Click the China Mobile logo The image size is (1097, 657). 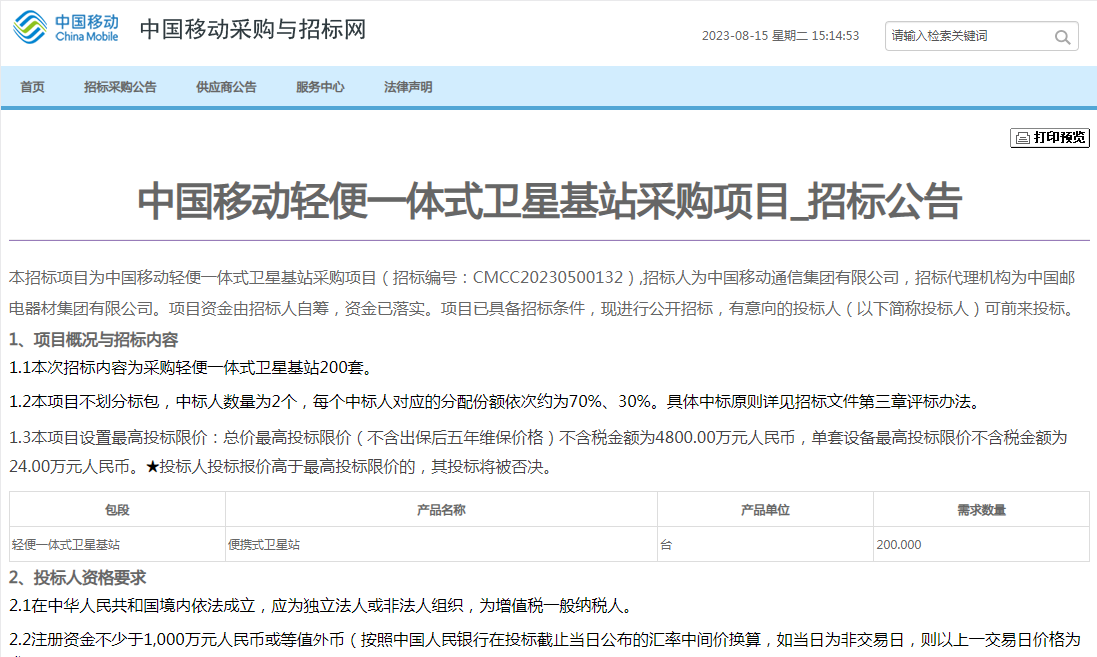66,28
